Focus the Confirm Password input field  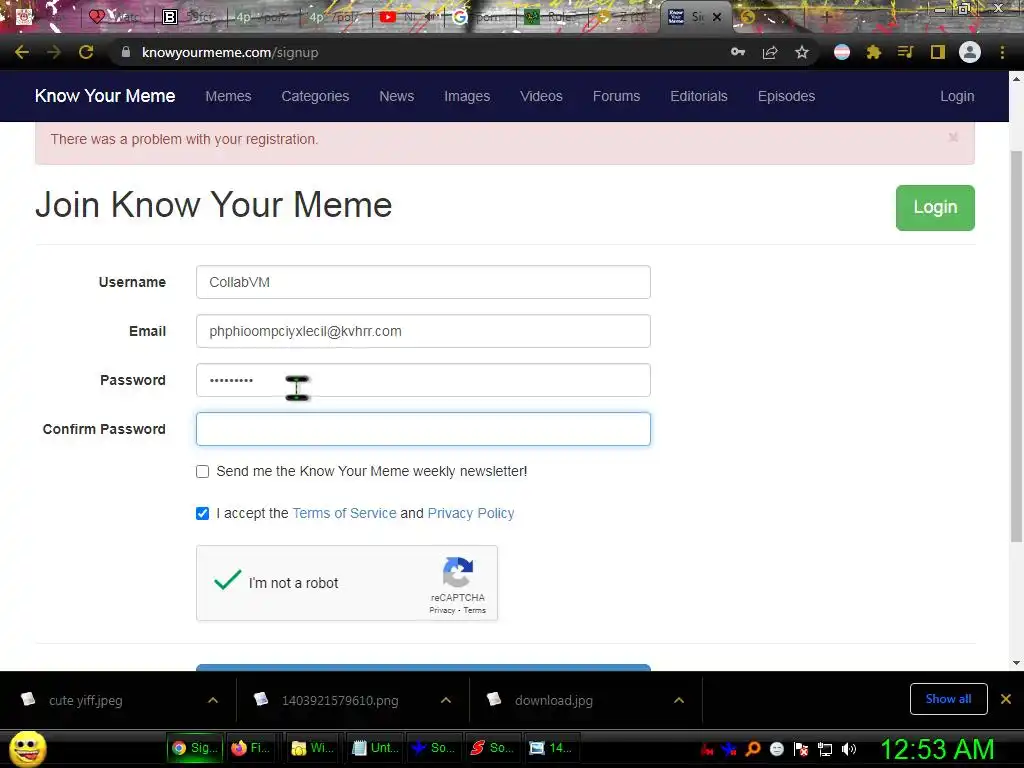tap(423, 429)
